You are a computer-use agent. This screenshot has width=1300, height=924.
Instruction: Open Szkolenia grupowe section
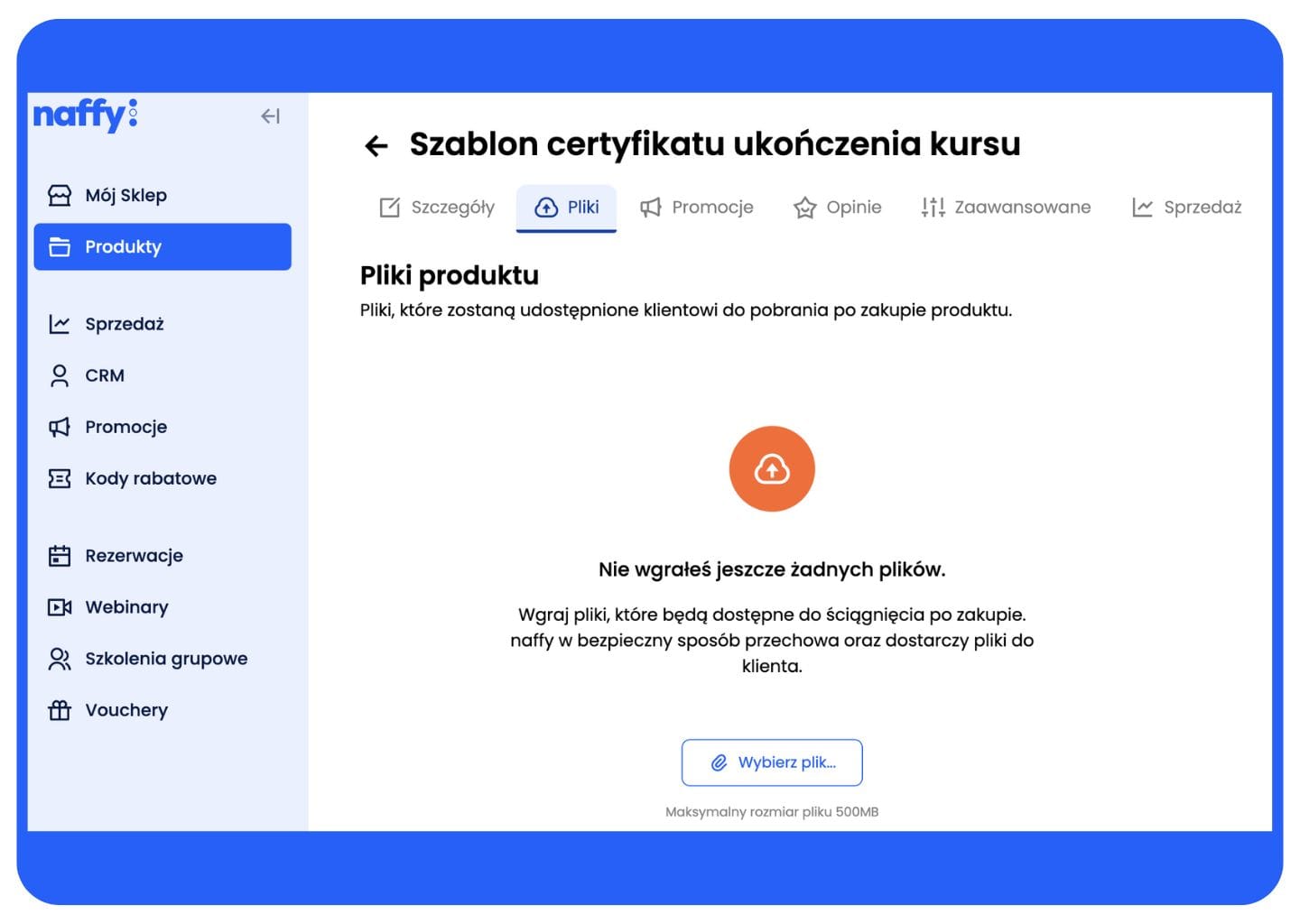(162, 659)
